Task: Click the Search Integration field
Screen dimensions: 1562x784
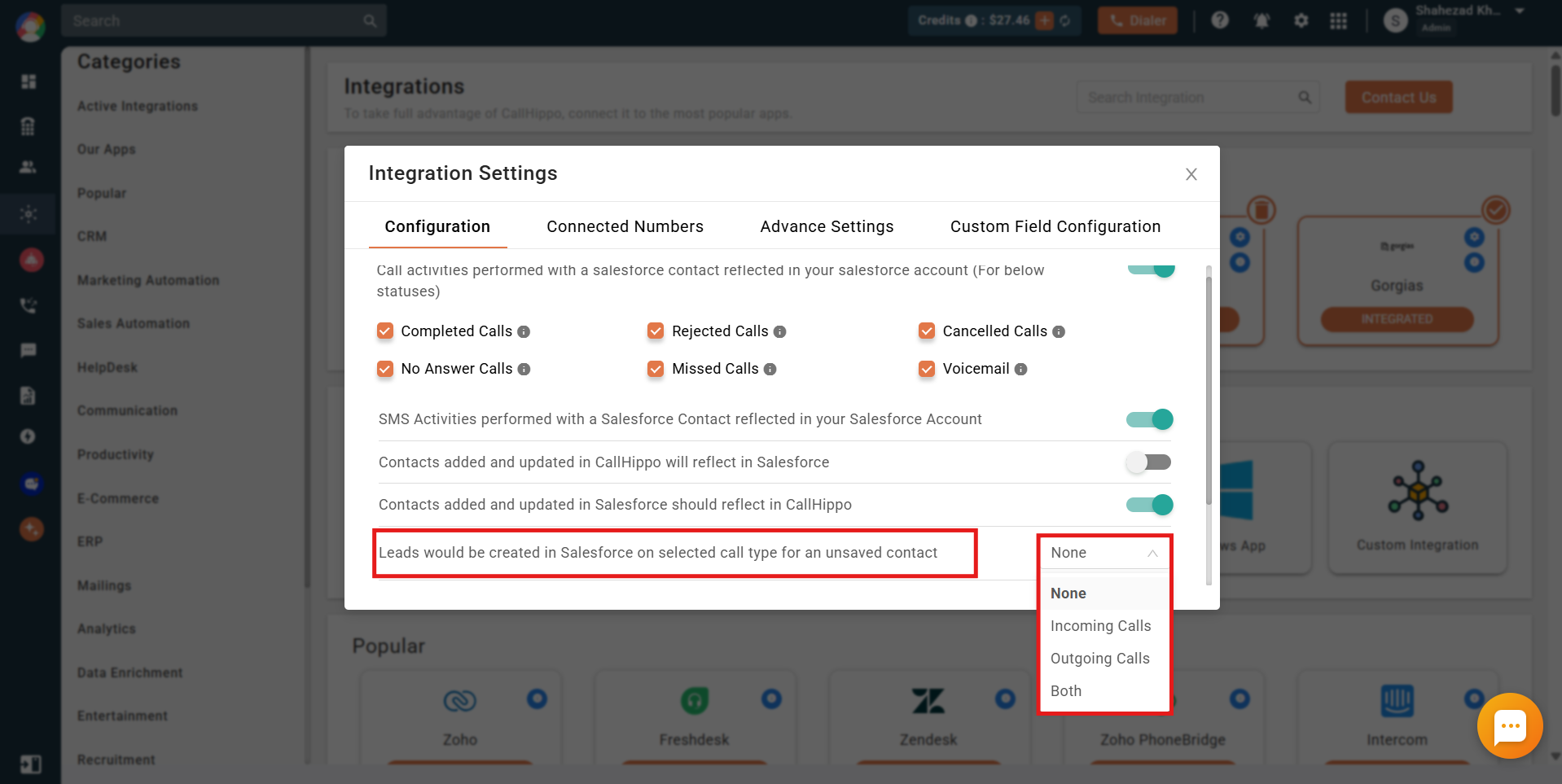Action: point(1198,98)
